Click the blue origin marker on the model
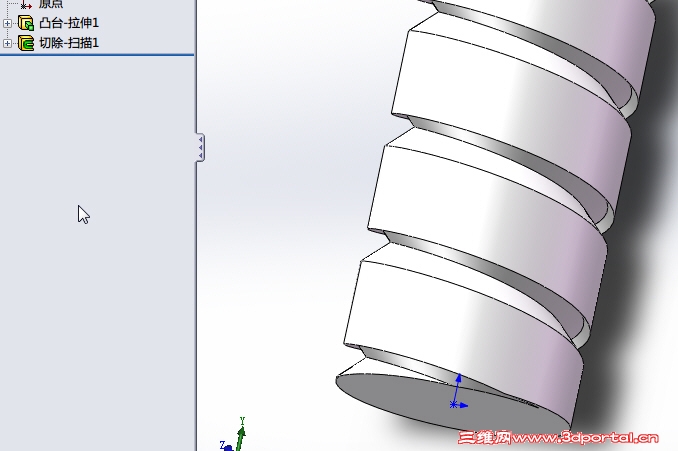This screenshot has width=678, height=451. [x=454, y=405]
